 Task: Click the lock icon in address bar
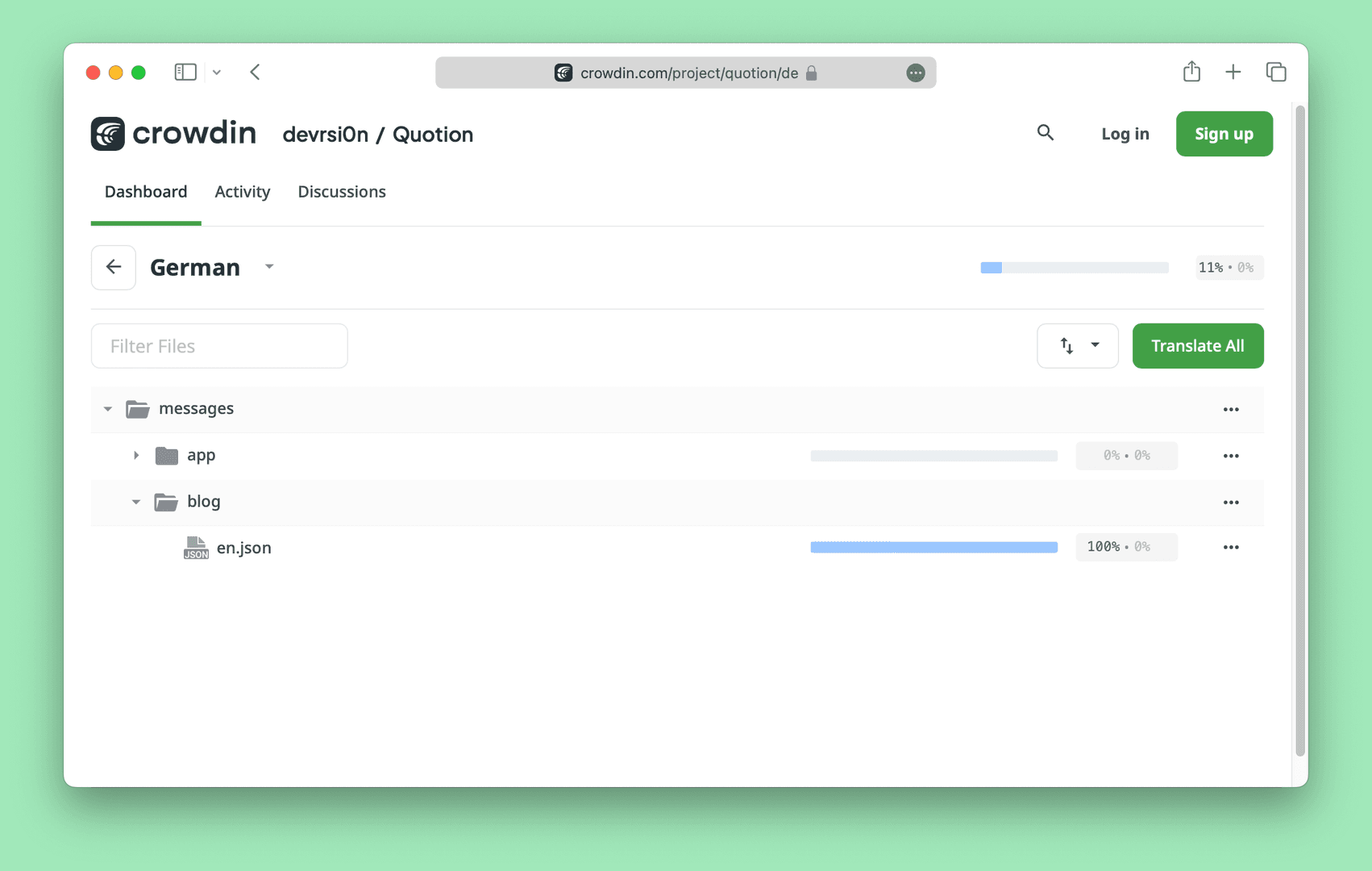812,73
